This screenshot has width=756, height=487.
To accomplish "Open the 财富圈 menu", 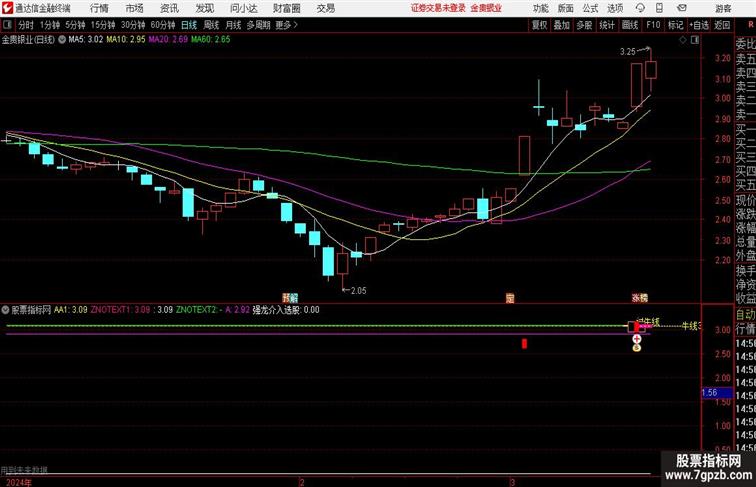I will point(286,8).
